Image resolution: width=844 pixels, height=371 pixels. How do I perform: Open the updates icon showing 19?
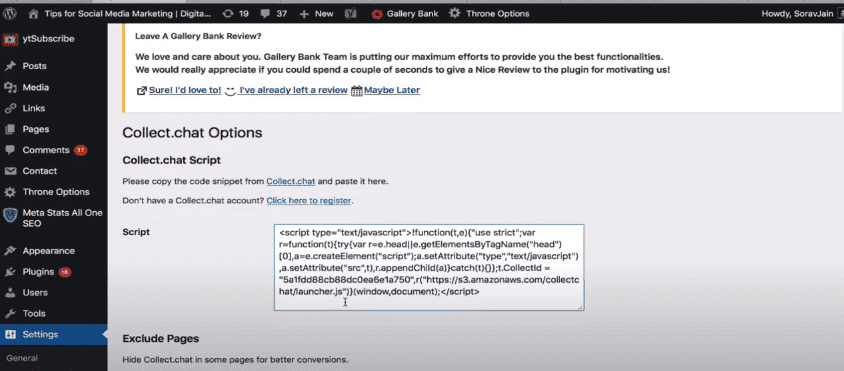click(x=228, y=13)
